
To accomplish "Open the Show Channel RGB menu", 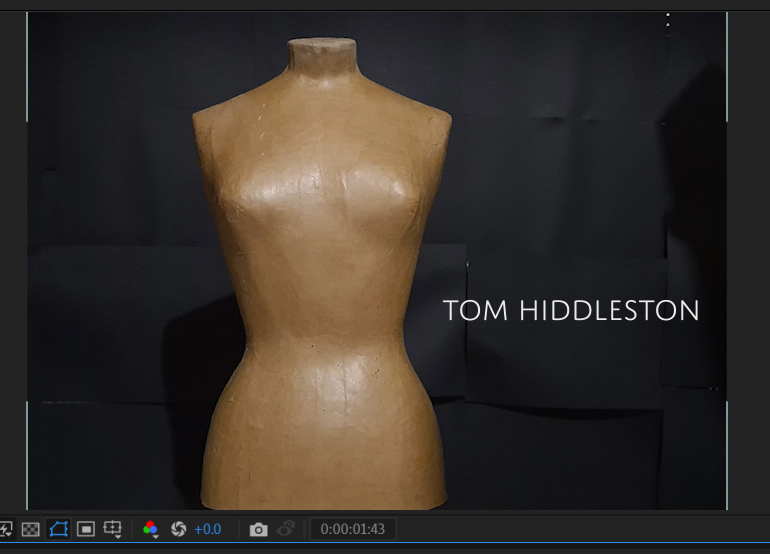I will coord(150,529).
